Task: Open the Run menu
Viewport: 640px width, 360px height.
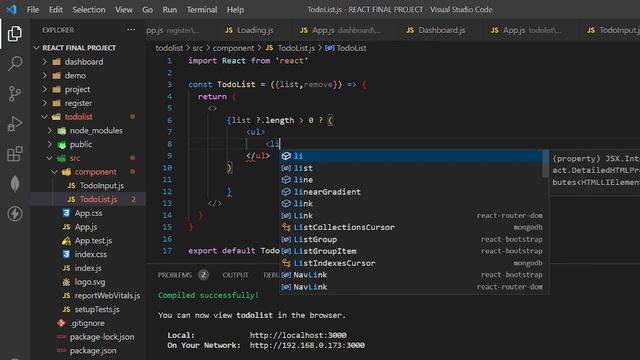Action: click(169, 9)
